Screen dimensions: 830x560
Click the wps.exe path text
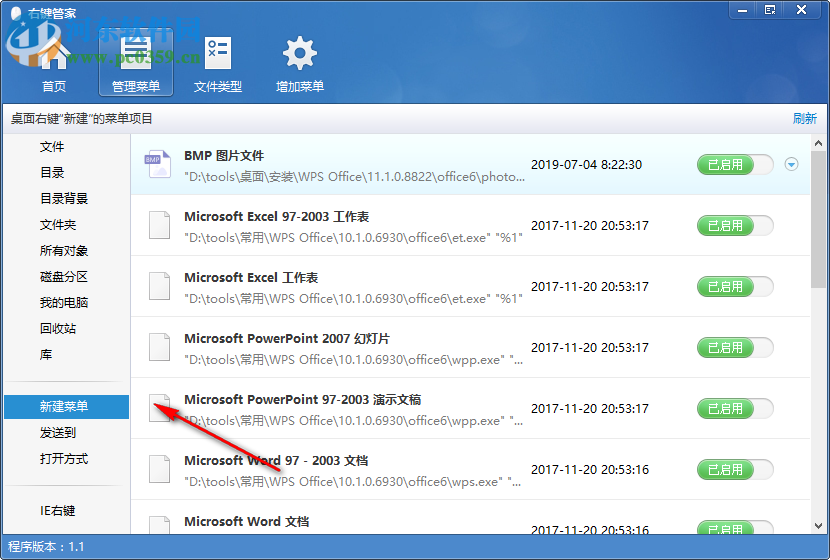tap(353, 482)
